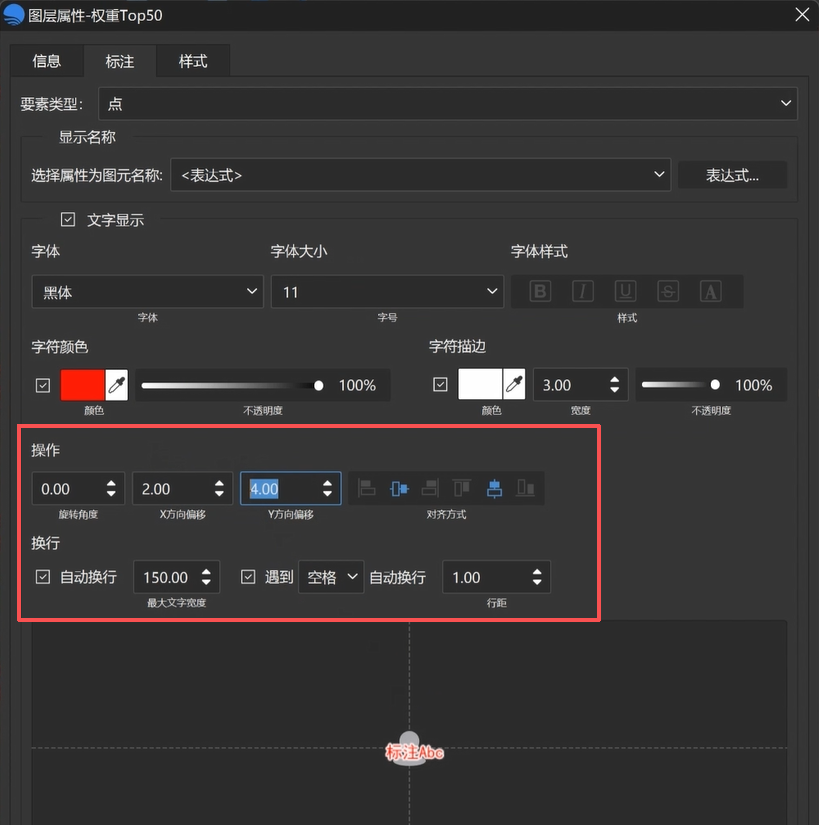Pick stroke color with the eyedropper
819x825 pixels.
[514, 385]
